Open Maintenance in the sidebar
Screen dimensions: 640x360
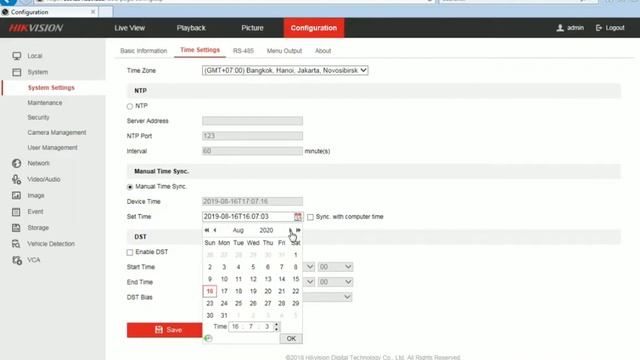[x=45, y=103]
